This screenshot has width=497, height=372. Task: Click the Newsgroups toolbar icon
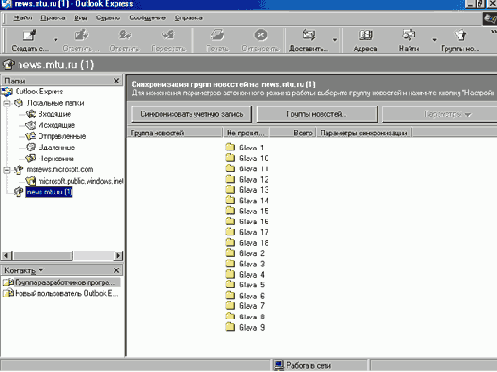tap(460, 35)
